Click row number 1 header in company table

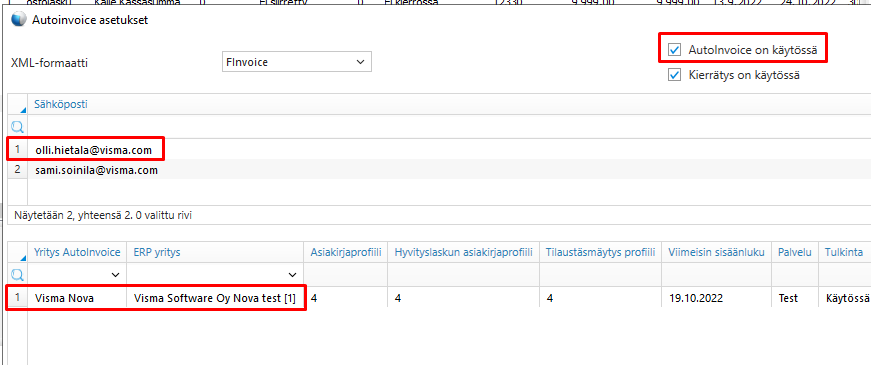[x=17, y=298]
